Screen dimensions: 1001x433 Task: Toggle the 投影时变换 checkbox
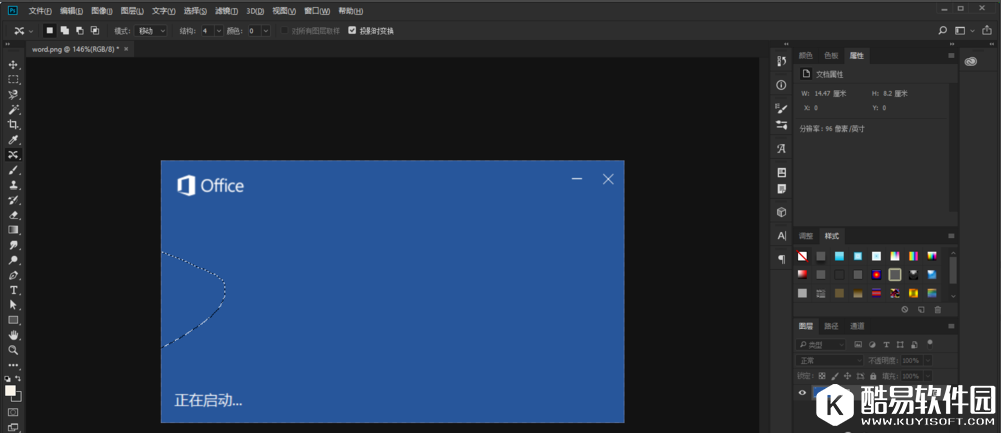(351, 31)
